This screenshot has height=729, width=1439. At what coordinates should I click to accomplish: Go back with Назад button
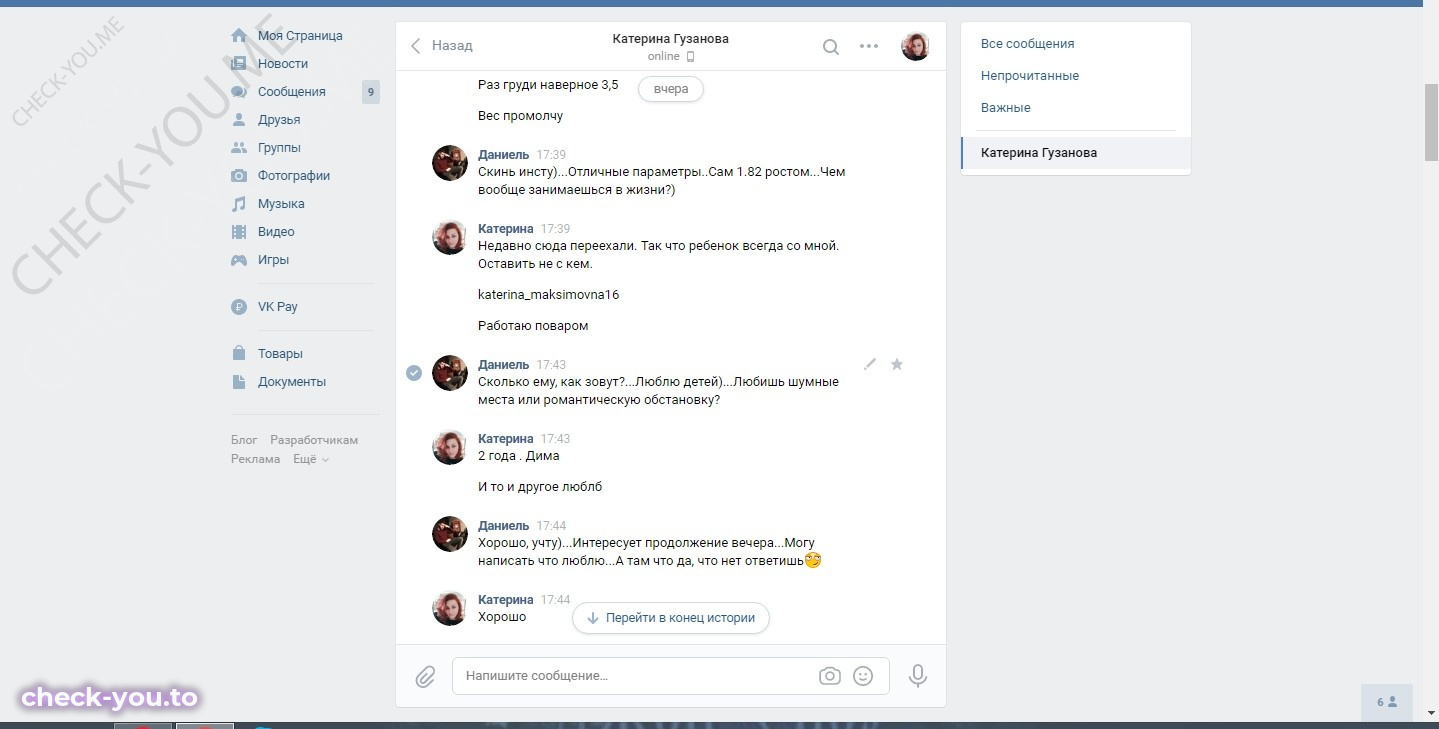pyautogui.click(x=442, y=46)
